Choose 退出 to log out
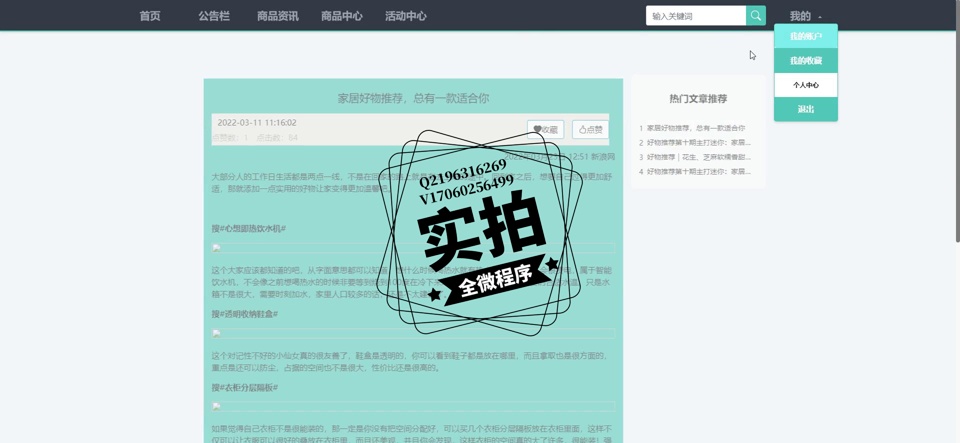 pos(805,109)
